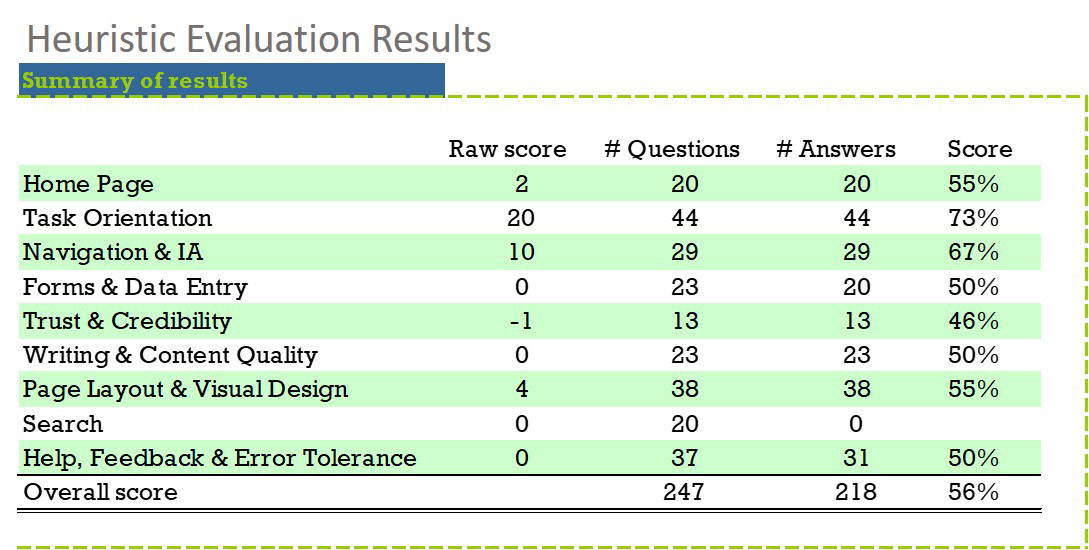Viewport: 1089px width, 550px height.
Task: Select Writing & Content Quality raw score '0'
Action: click(522, 355)
